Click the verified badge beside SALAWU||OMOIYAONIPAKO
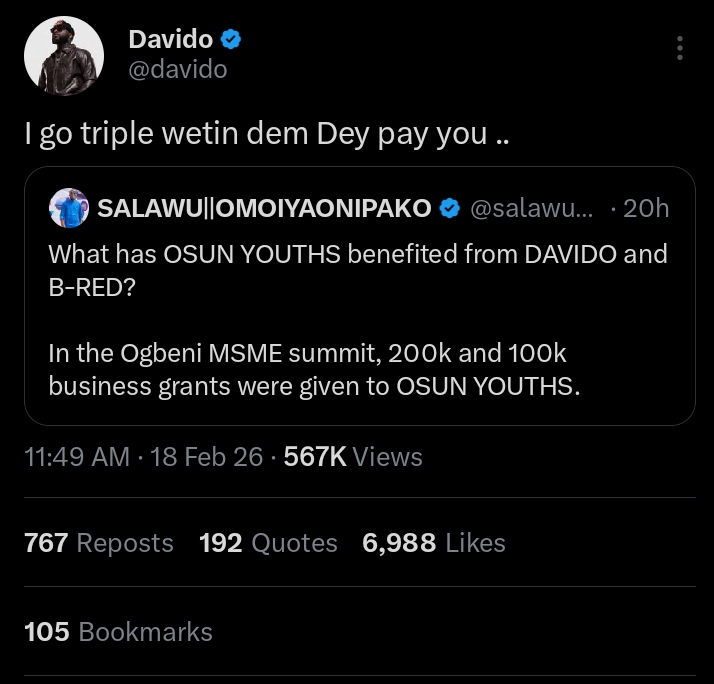The height and width of the screenshot is (684, 714). pos(450,208)
